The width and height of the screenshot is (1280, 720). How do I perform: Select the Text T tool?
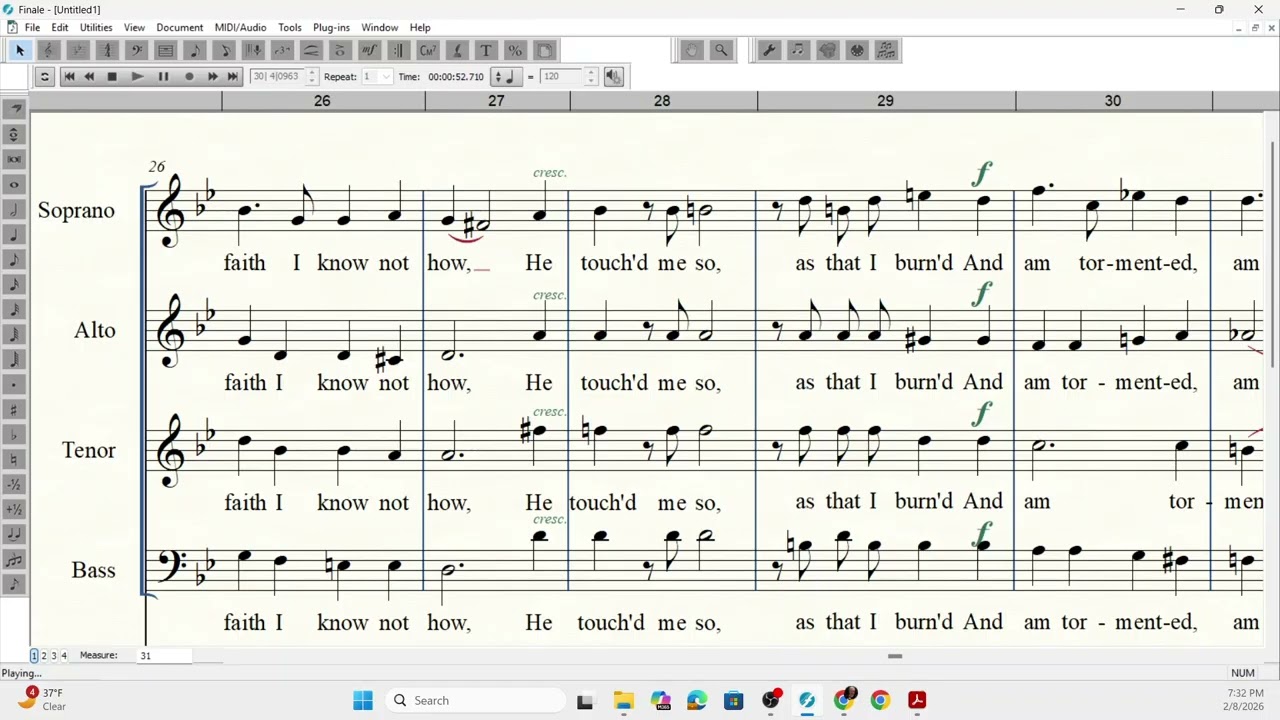click(x=486, y=50)
